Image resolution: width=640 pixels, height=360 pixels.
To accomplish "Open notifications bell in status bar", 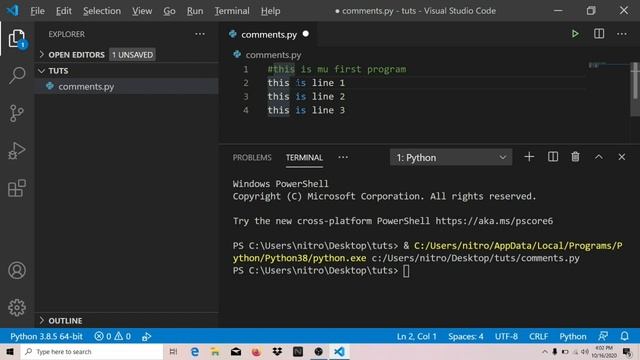I will pos(624,336).
